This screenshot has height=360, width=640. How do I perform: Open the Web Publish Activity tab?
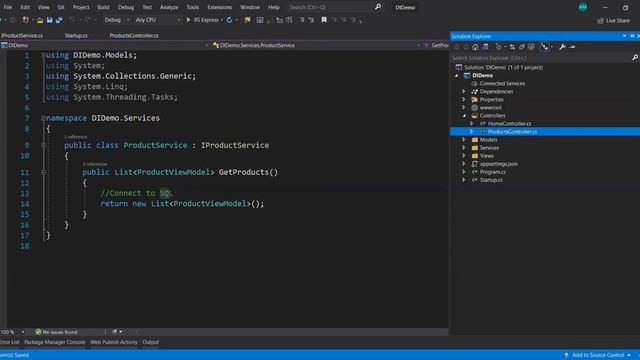pyautogui.click(x=114, y=342)
